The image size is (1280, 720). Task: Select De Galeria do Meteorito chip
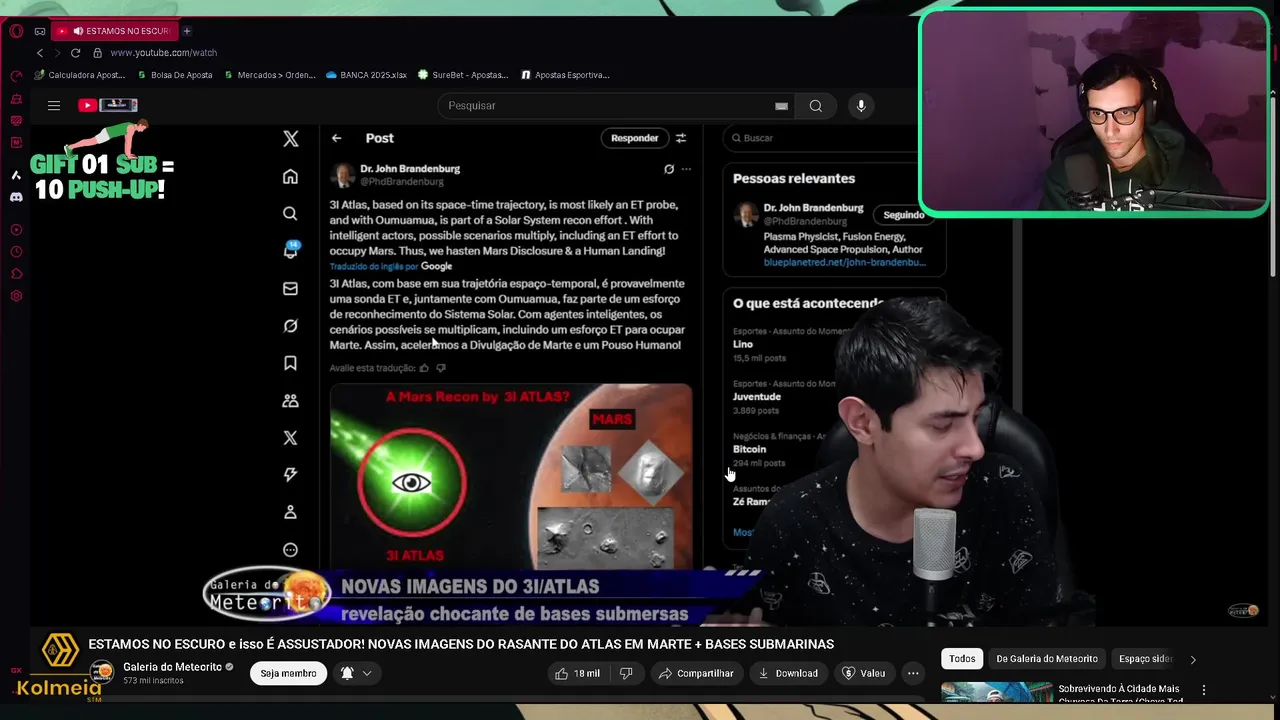(x=1047, y=659)
